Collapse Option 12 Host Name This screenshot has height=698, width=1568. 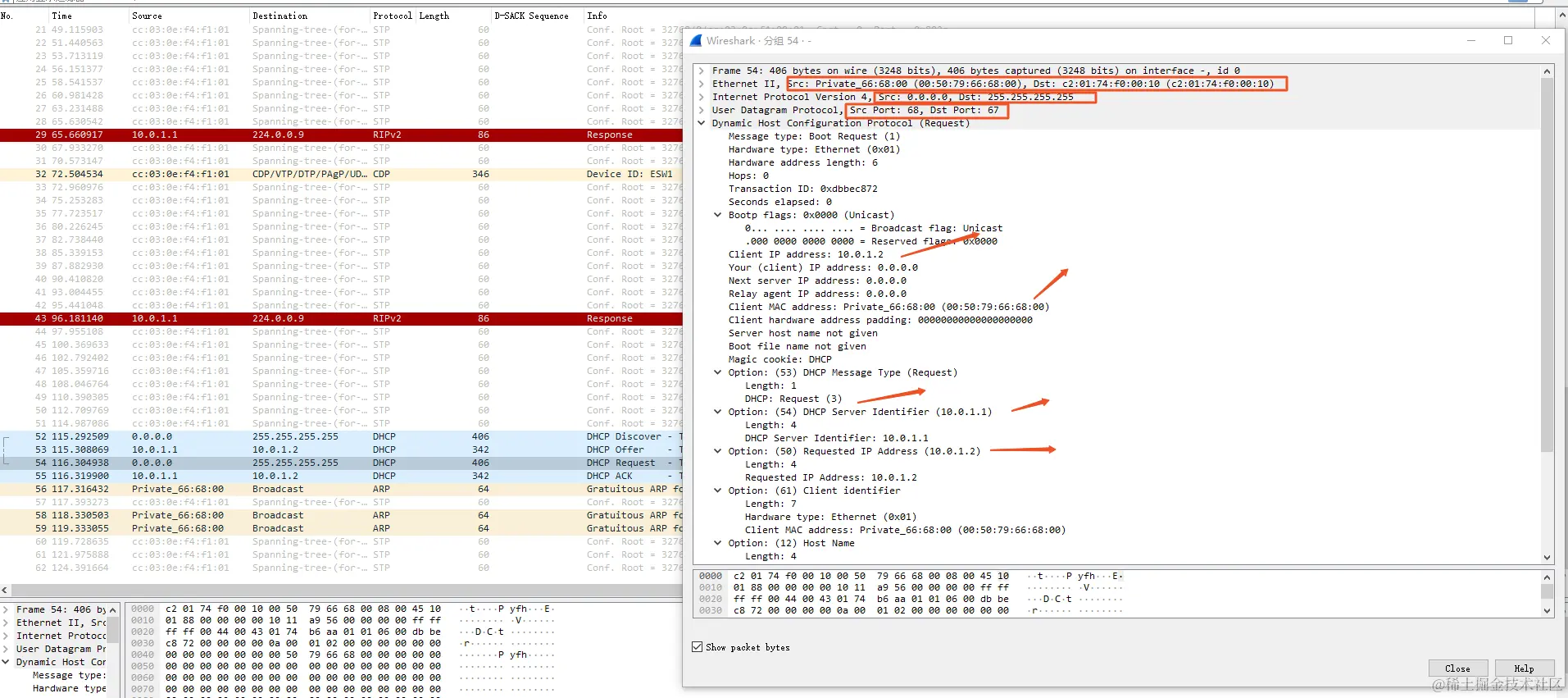[718, 543]
